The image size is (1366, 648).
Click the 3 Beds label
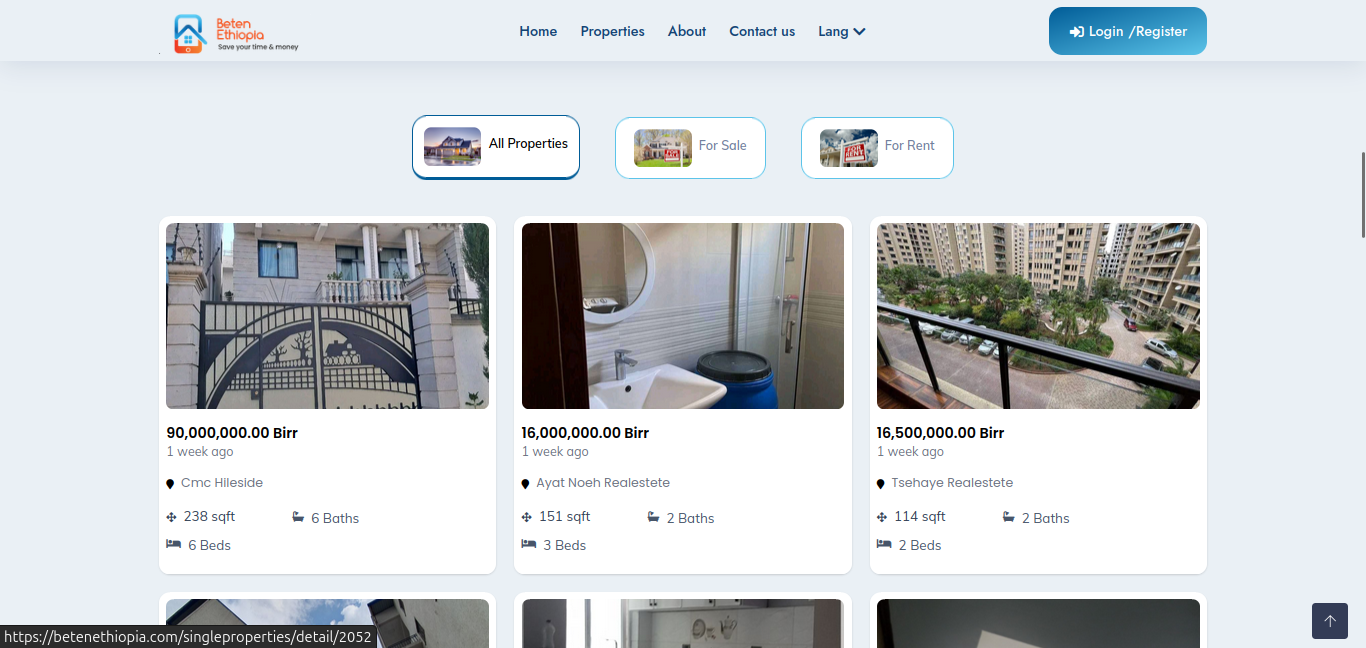565,545
